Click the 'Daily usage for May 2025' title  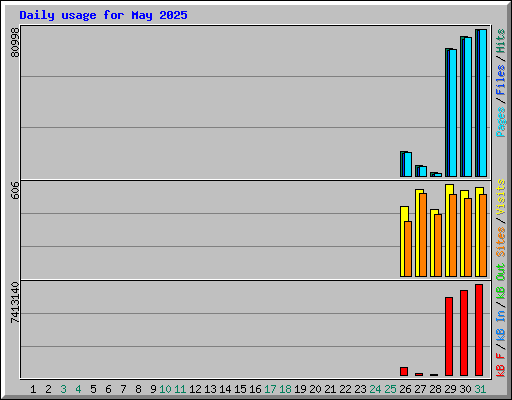pos(103,15)
